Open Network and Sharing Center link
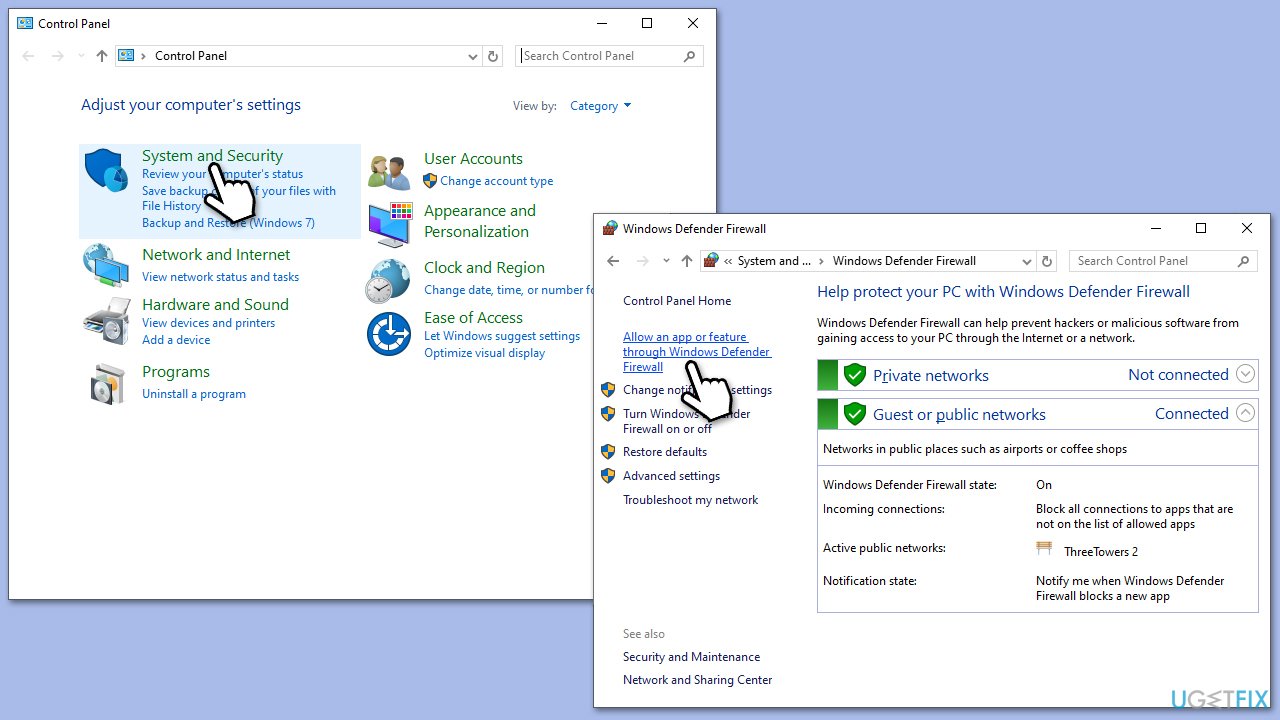This screenshot has height=720, width=1280. pos(697,680)
